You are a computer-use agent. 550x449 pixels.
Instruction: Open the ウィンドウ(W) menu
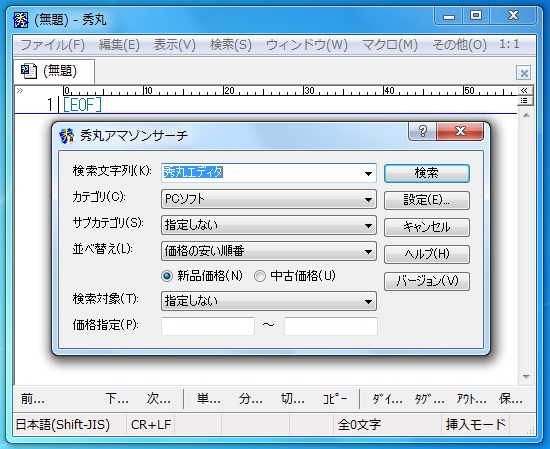307,45
